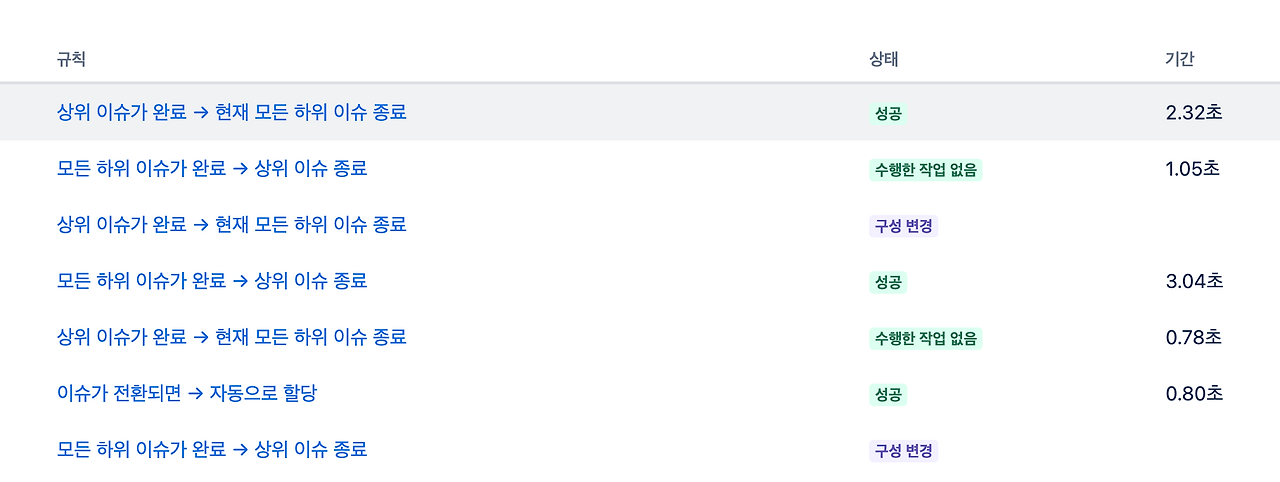Select the 1.05초 duration value
The image size is (1280, 482).
(1193, 169)
